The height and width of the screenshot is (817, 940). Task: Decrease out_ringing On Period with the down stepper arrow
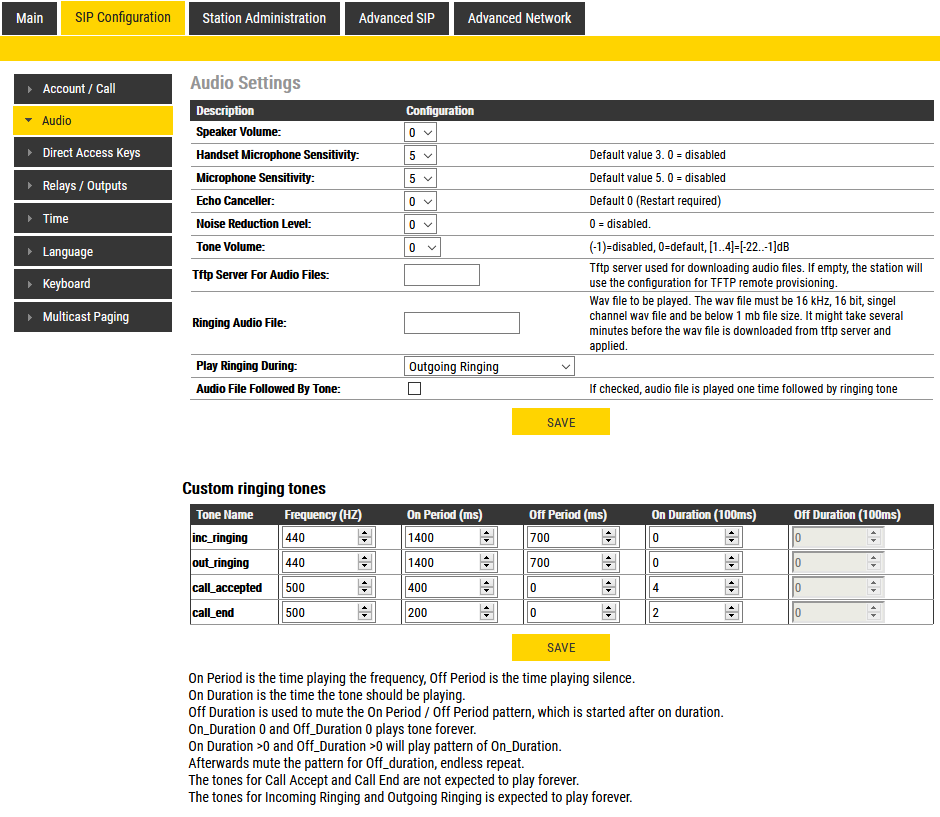tap(487, 566)
